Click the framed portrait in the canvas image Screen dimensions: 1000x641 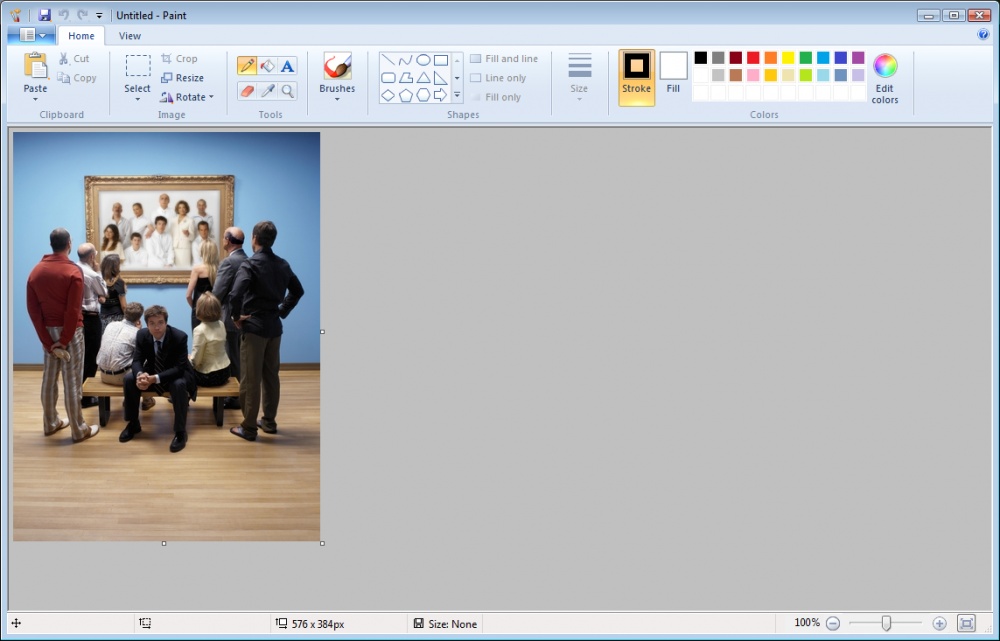pos(159,230)
